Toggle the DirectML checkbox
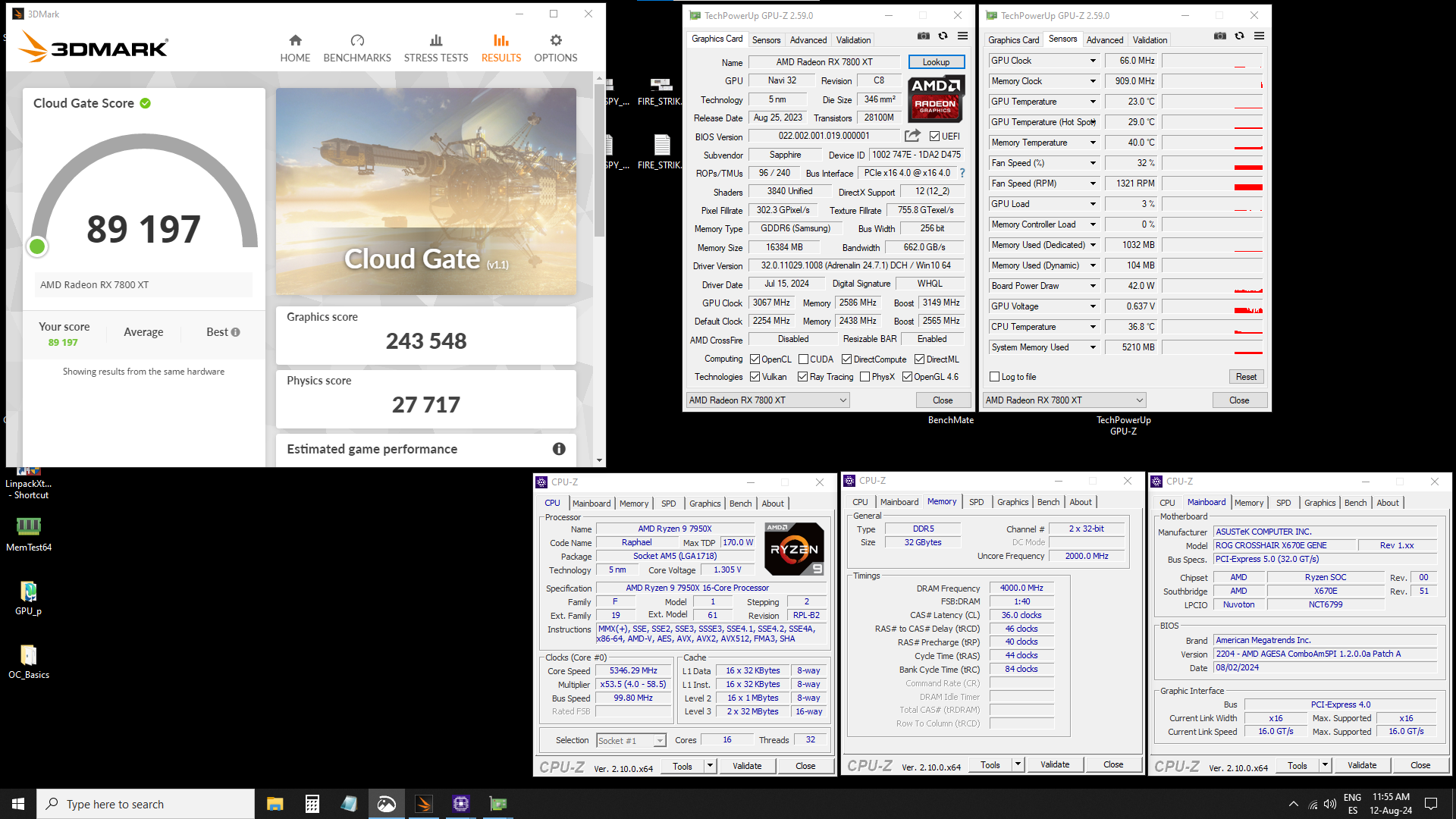The width and height of the screenshot is (1456, 819). tap(919, 359)
